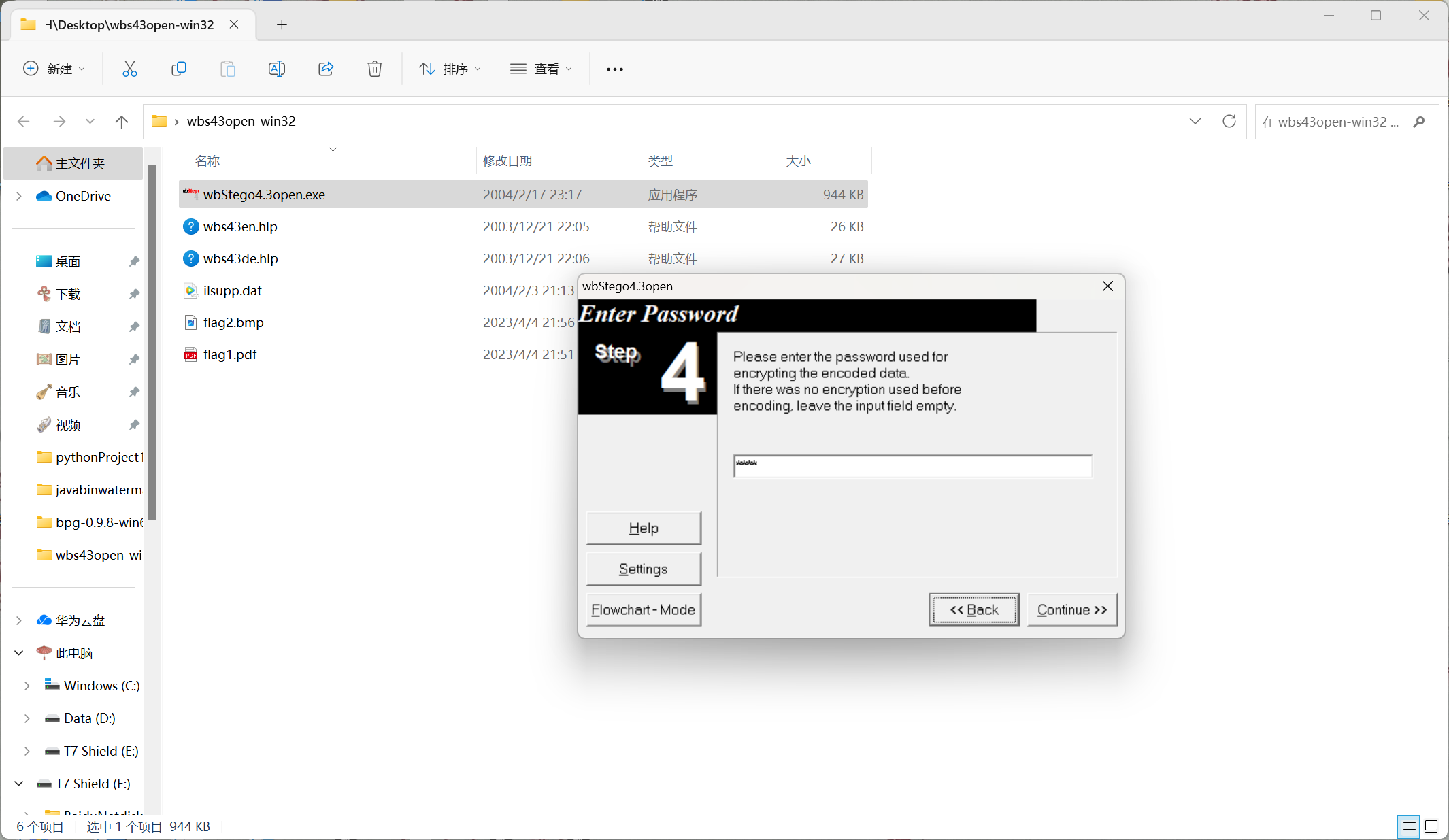This screenshot has height=840, width=1449.
Task: Open 桌面 (Desktop) in sidebar
Action: point(68,262)
